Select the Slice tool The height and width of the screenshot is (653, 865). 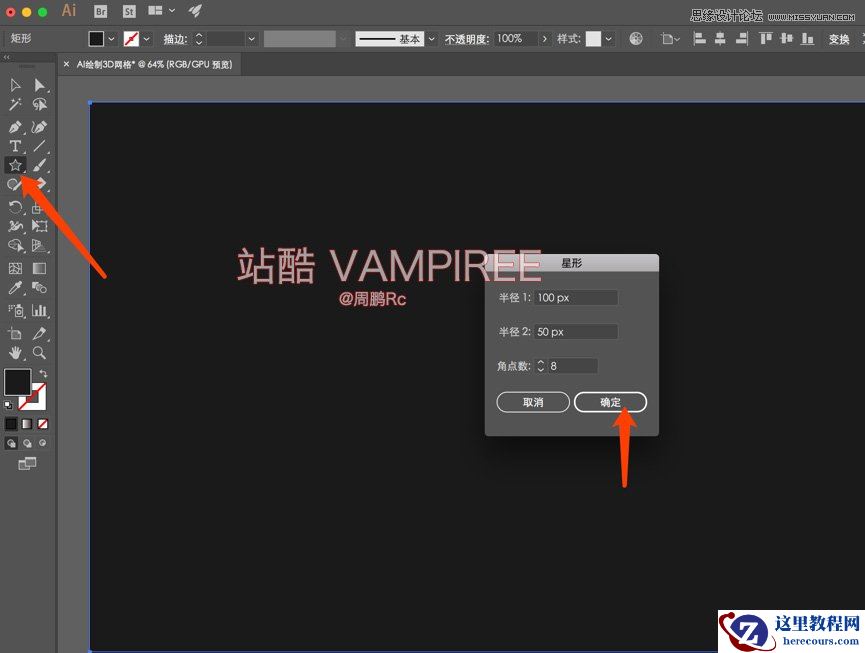(39, 334)
